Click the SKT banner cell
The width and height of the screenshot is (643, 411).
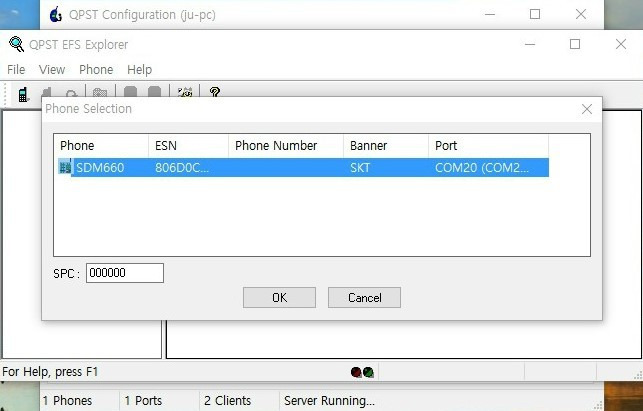[x=360, y=168]
